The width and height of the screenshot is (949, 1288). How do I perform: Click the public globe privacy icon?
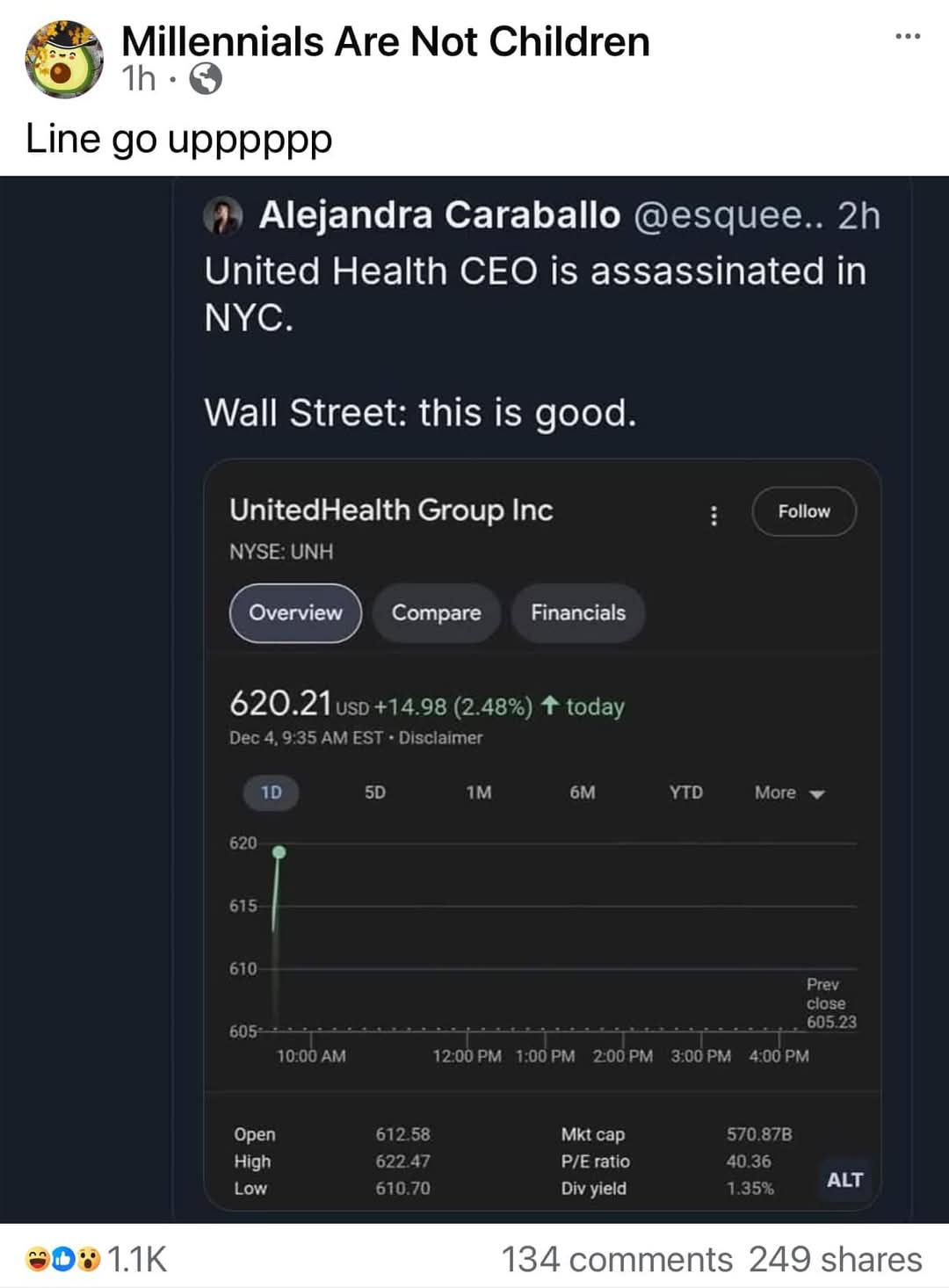point(206,79)
